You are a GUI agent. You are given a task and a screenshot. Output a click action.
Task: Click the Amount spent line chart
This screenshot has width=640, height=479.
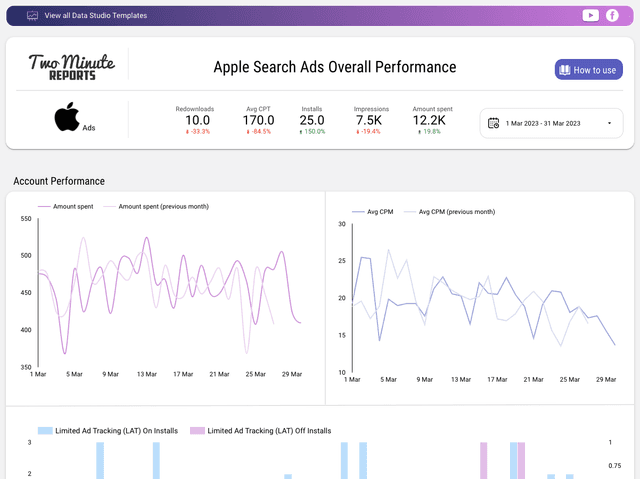[169, 292]
